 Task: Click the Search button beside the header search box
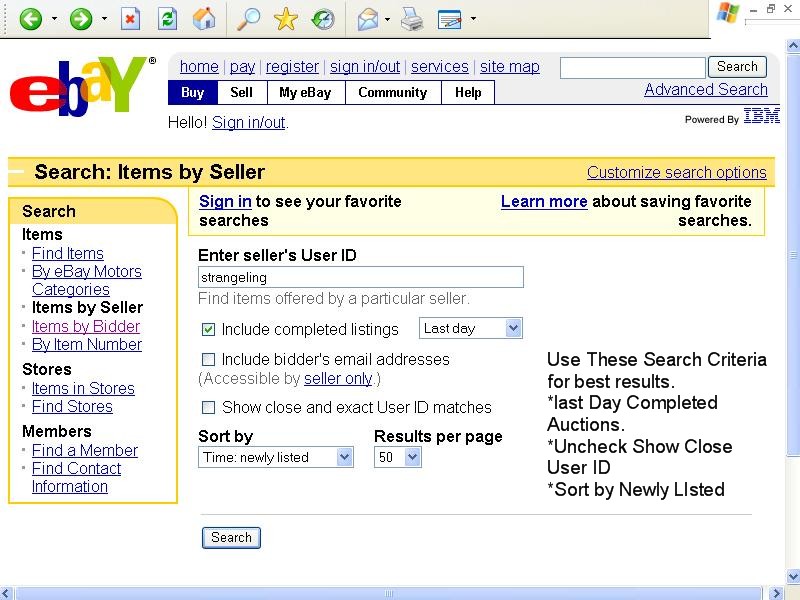[x=737, y=66]
